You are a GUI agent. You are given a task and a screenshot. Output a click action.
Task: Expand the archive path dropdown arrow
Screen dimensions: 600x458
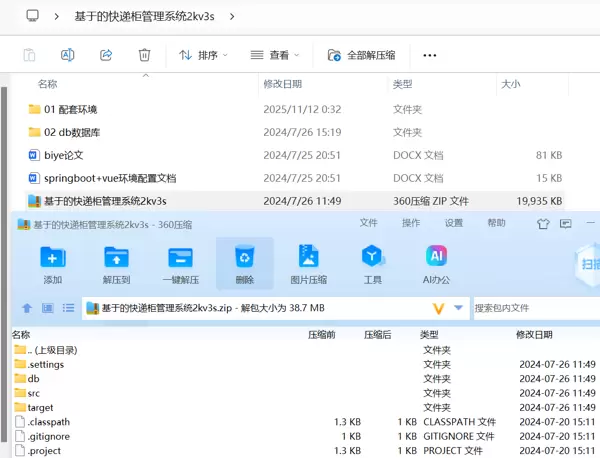(459, 308)
